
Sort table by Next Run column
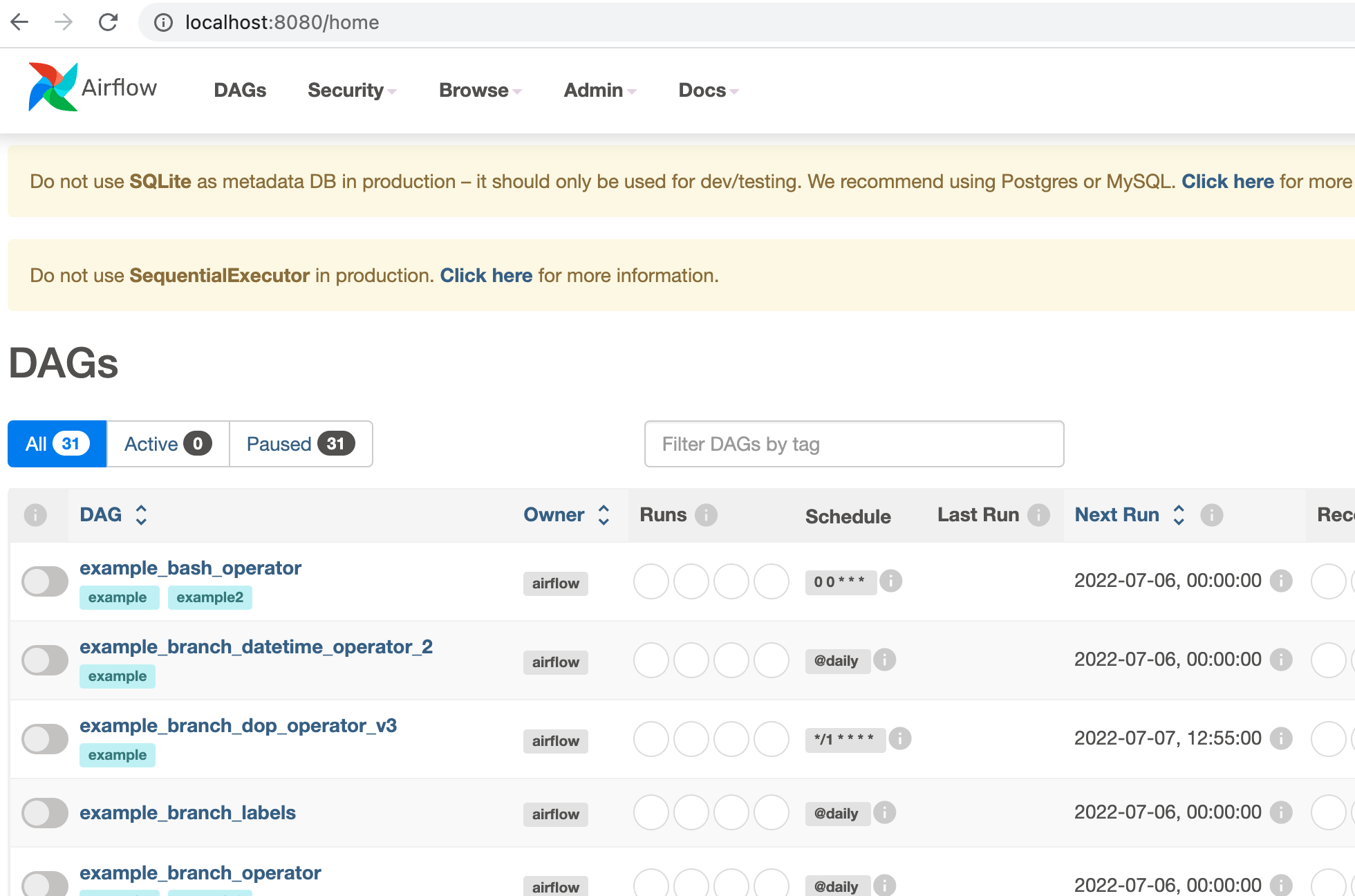coord(1130,515)
